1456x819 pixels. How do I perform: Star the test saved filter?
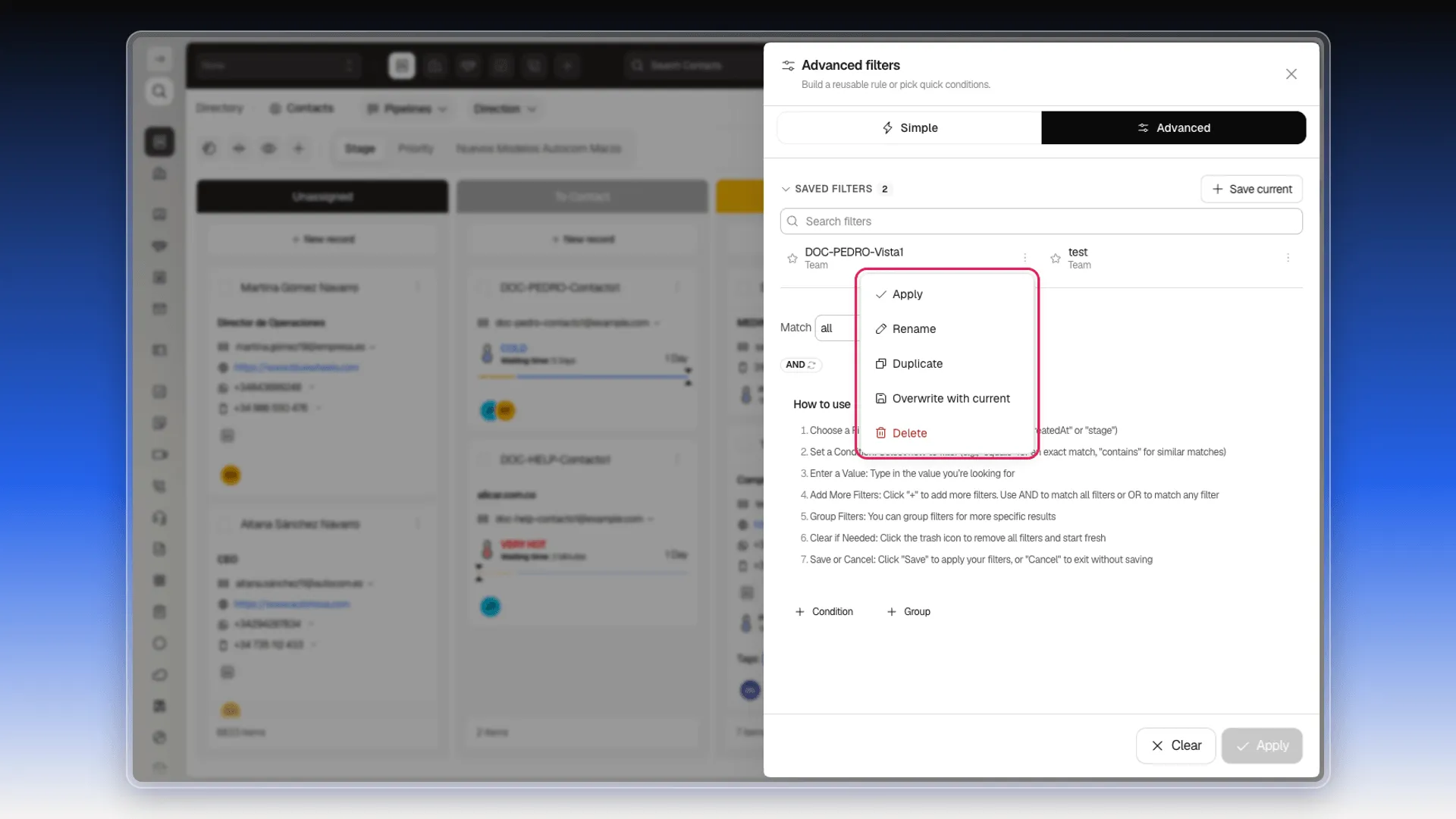coord(1056,259)
